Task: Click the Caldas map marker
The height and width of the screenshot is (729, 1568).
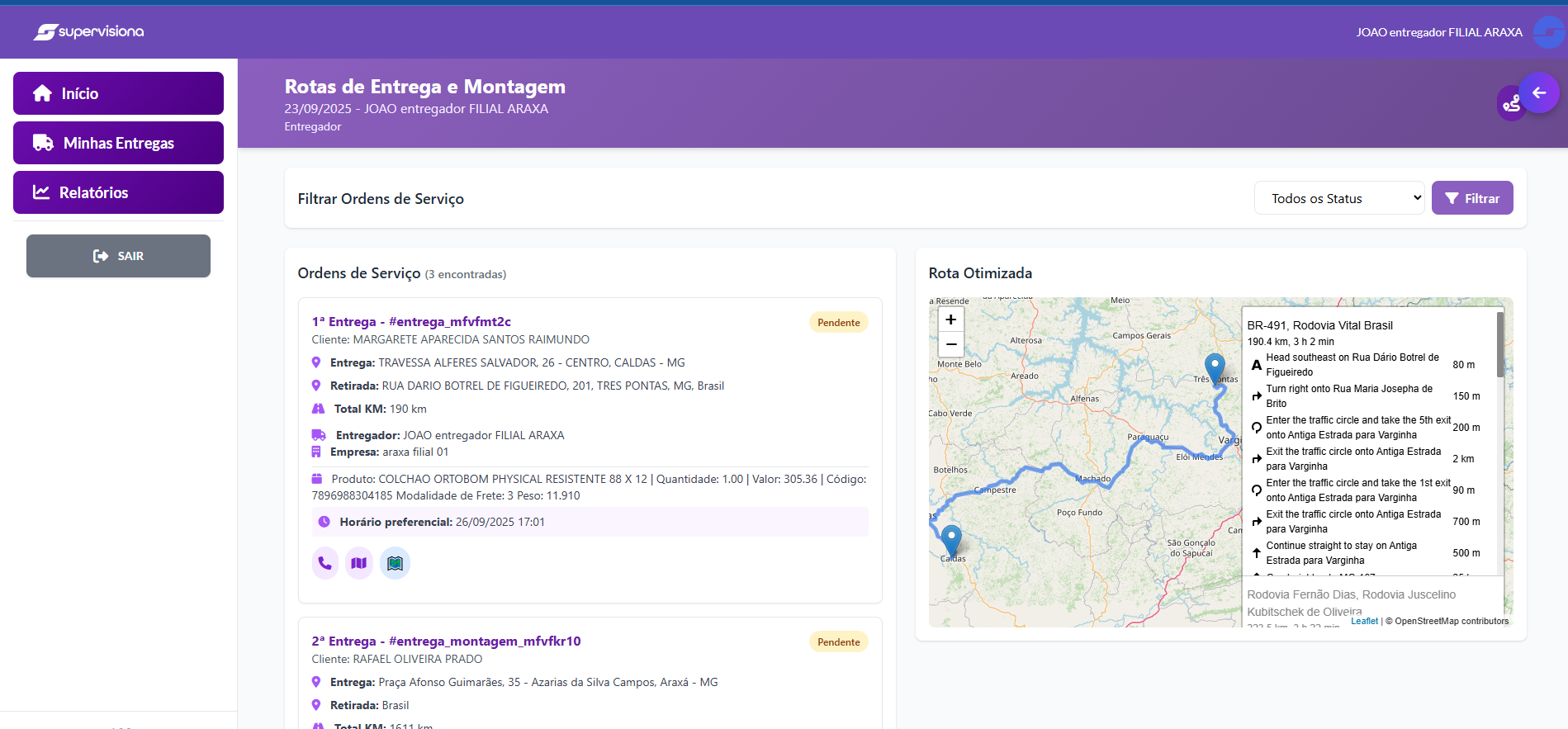Action: pos(951,539)
